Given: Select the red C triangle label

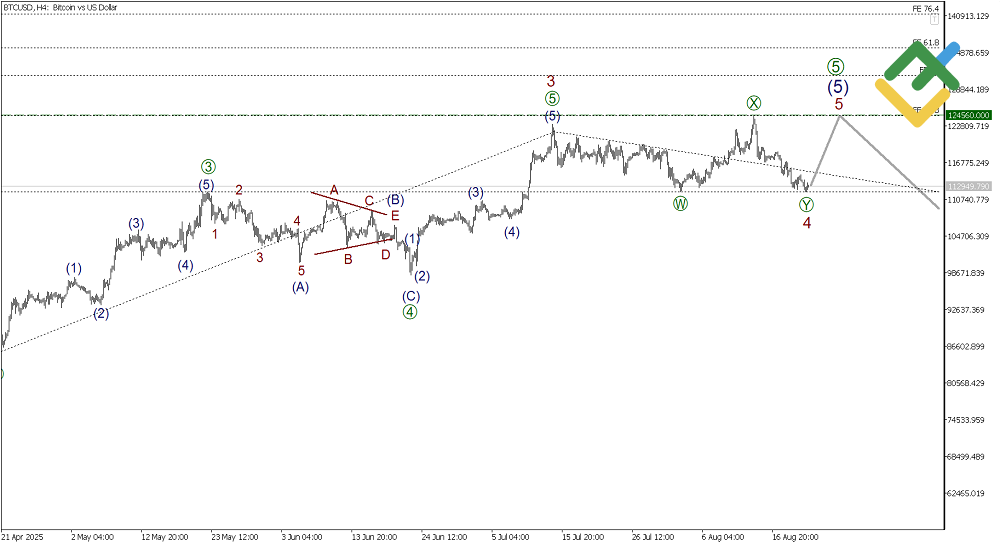Looking at the screenshot, I should coord(369,201).
